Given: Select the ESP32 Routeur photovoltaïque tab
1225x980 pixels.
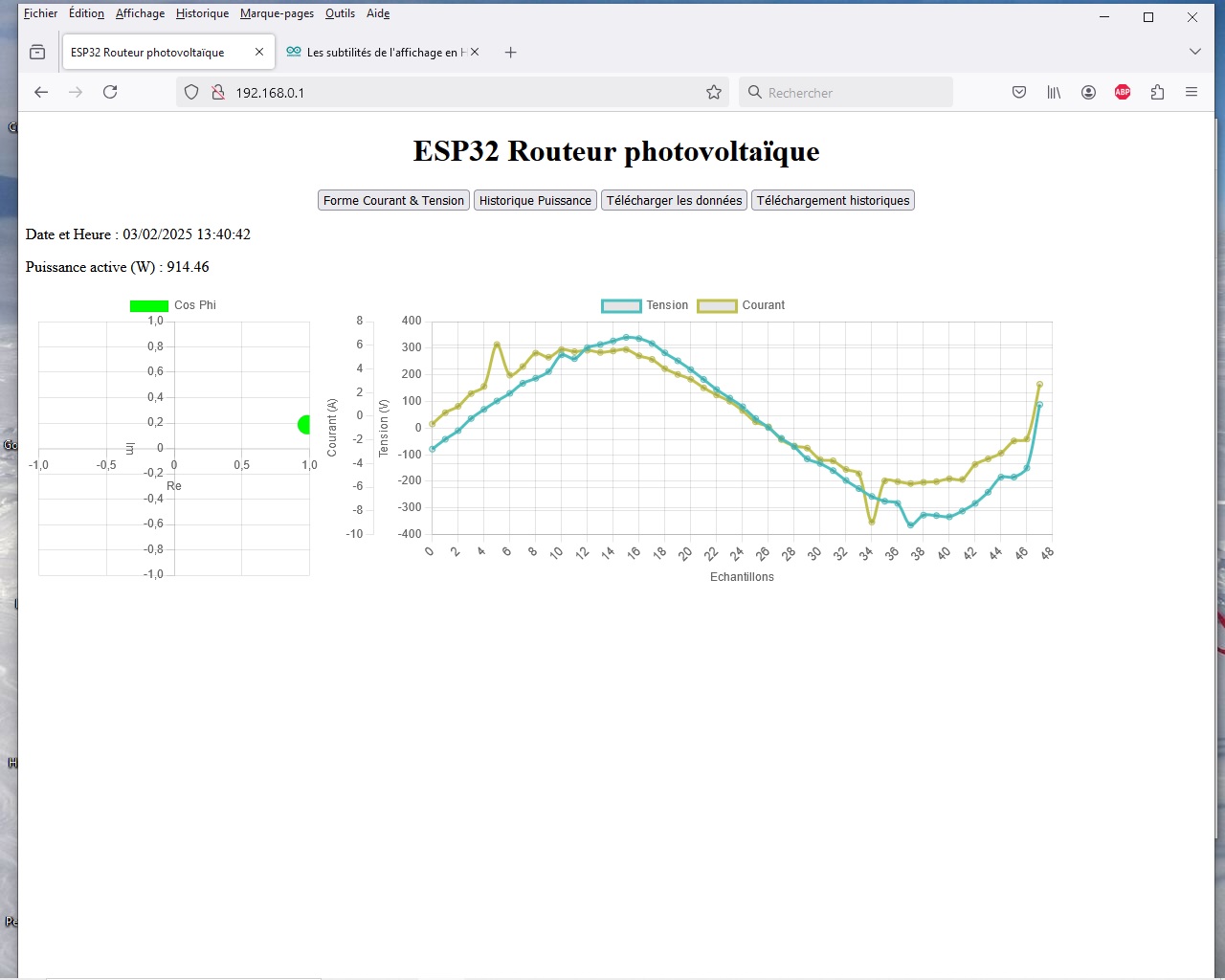Looking at the screenshot, I should pyautogui.click(x=168, y=52).
